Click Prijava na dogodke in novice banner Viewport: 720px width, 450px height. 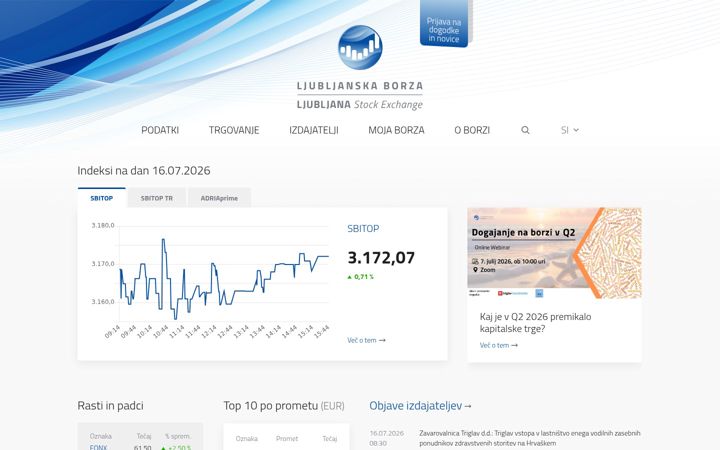444,24
